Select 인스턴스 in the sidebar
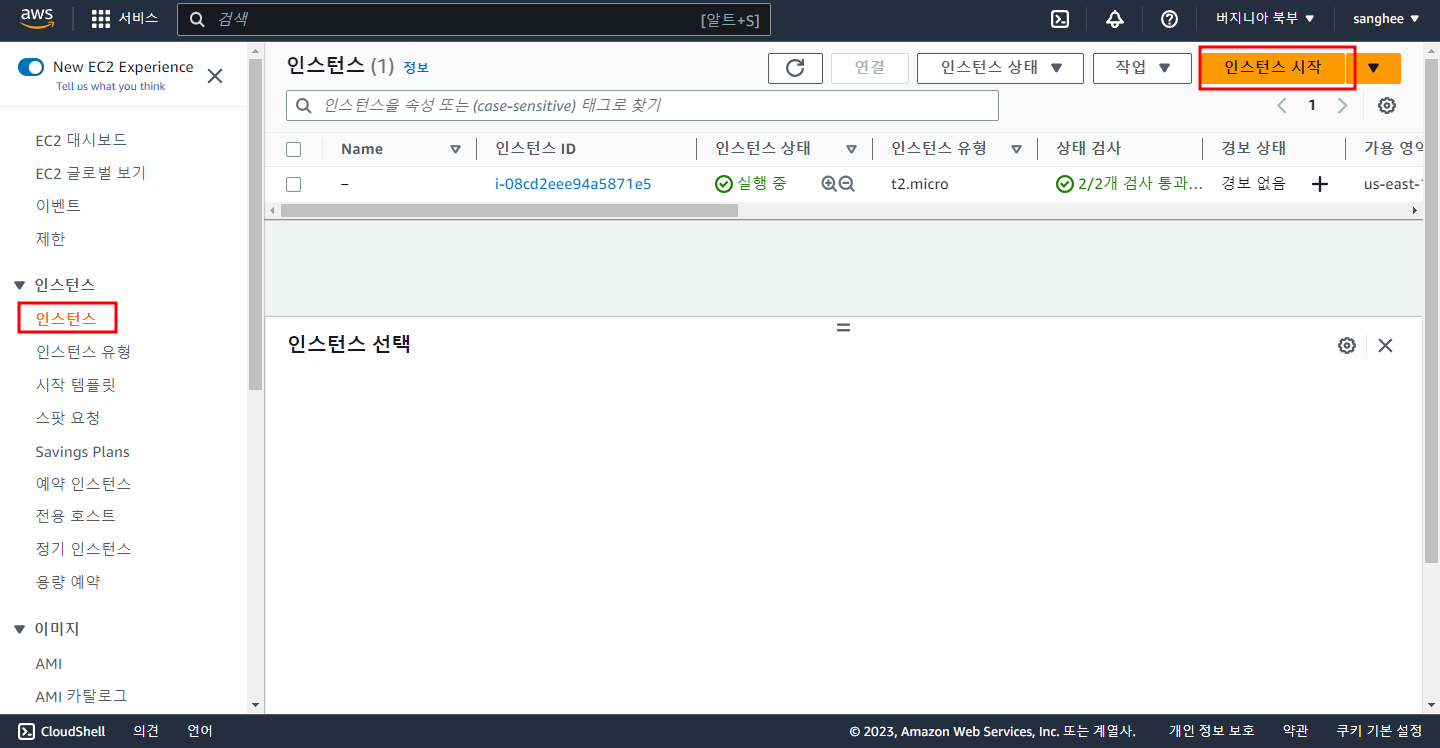Viewport: 1440px width, 748px height. pyautogui.click(x=66, y=319)
